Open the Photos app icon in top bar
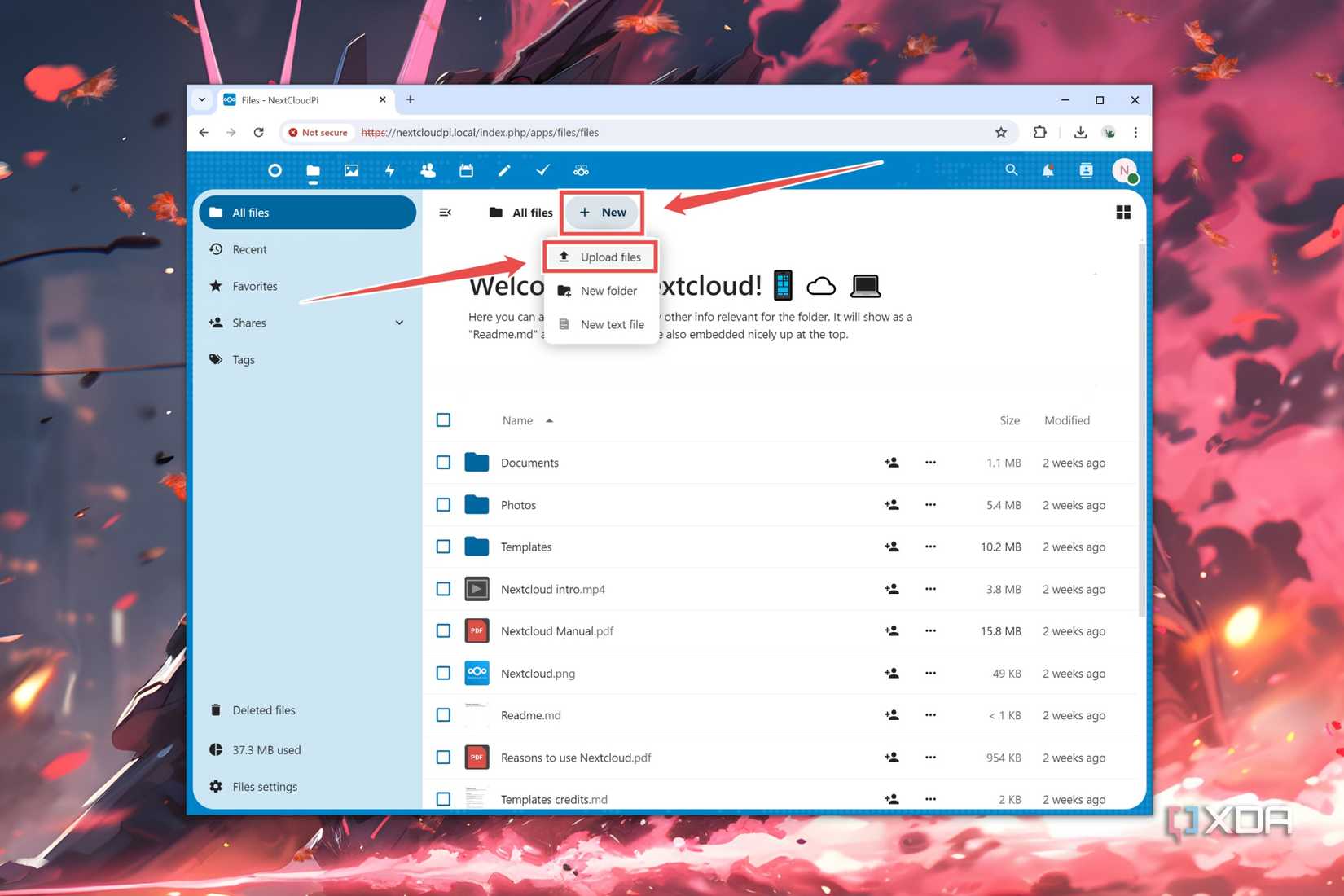 [x=351, y=170]
